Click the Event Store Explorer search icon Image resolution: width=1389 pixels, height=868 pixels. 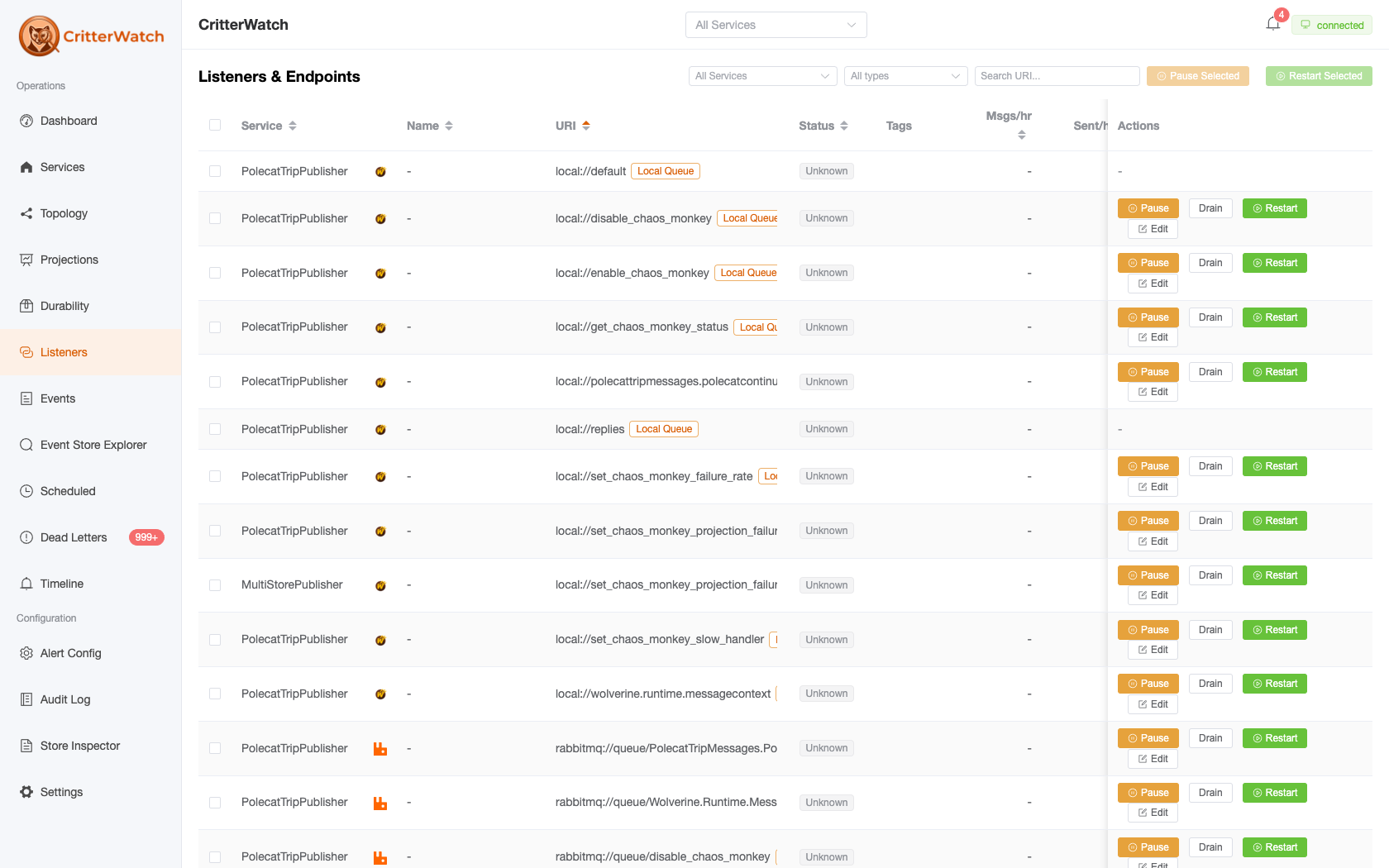[x=26, y=445]
